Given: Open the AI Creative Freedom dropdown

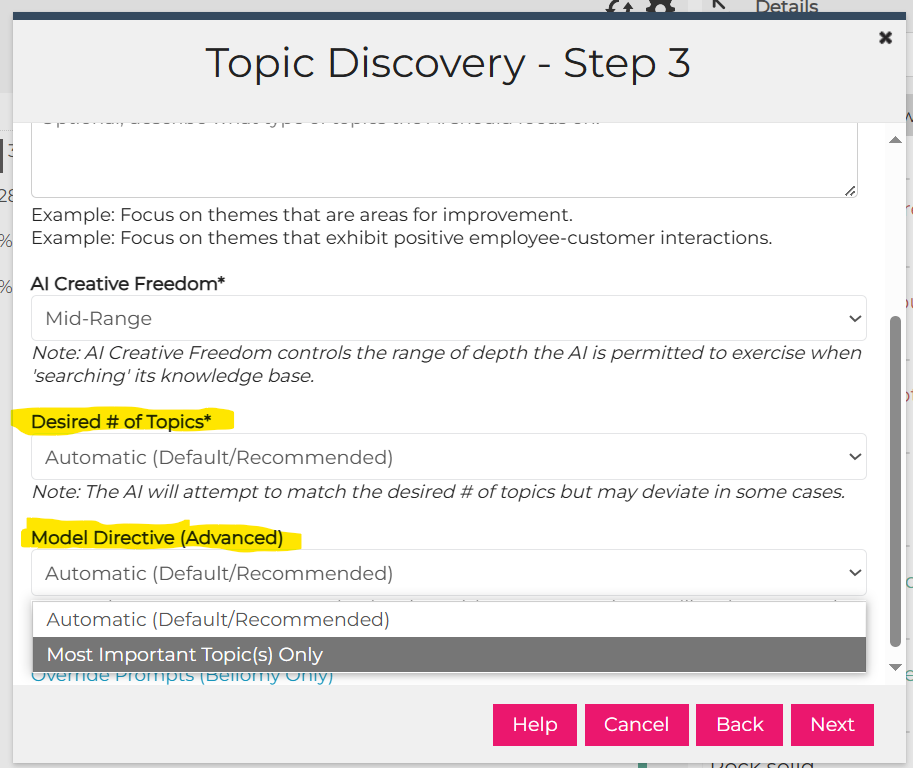Looking at the screenshot, I should tap(448, 318).
